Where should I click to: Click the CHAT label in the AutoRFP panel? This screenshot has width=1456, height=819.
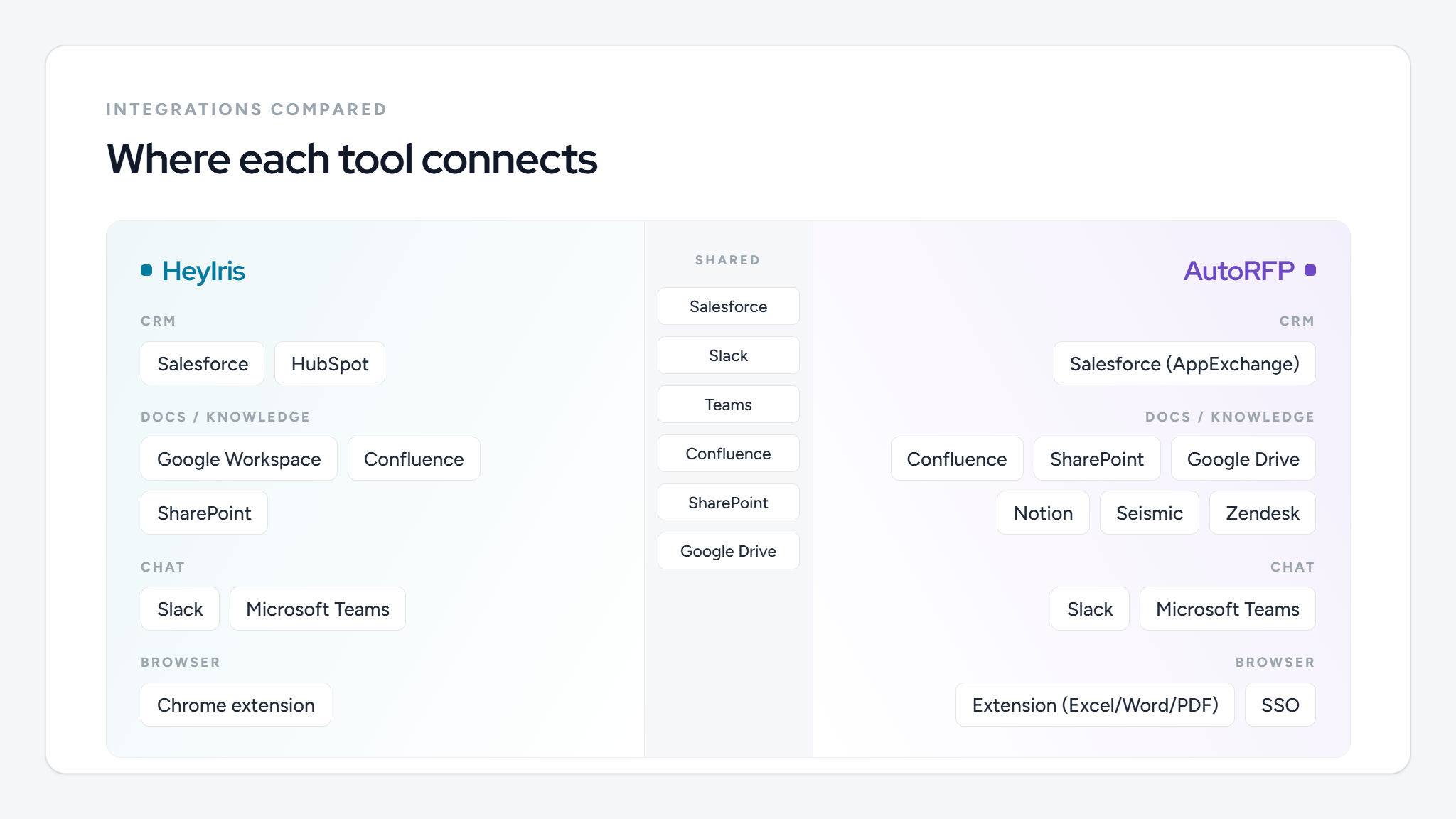(x=1292, y=567)
